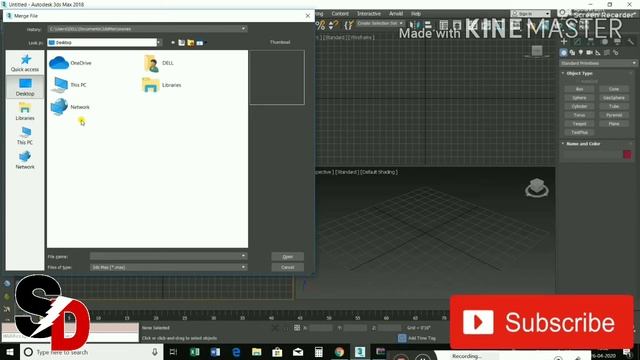This screenshot has width=640, height=360.
Task: Click the Create New Folder icon
Action: coord(191,42)
